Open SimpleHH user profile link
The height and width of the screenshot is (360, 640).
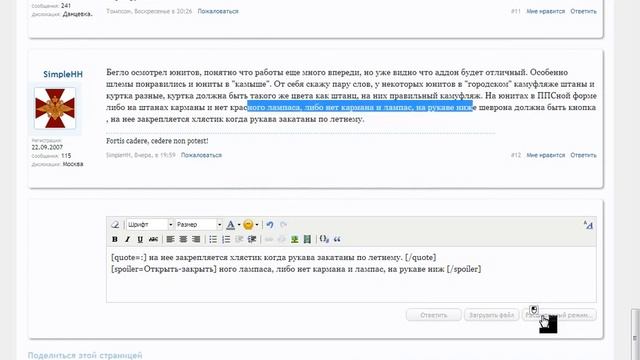(63, 74)
